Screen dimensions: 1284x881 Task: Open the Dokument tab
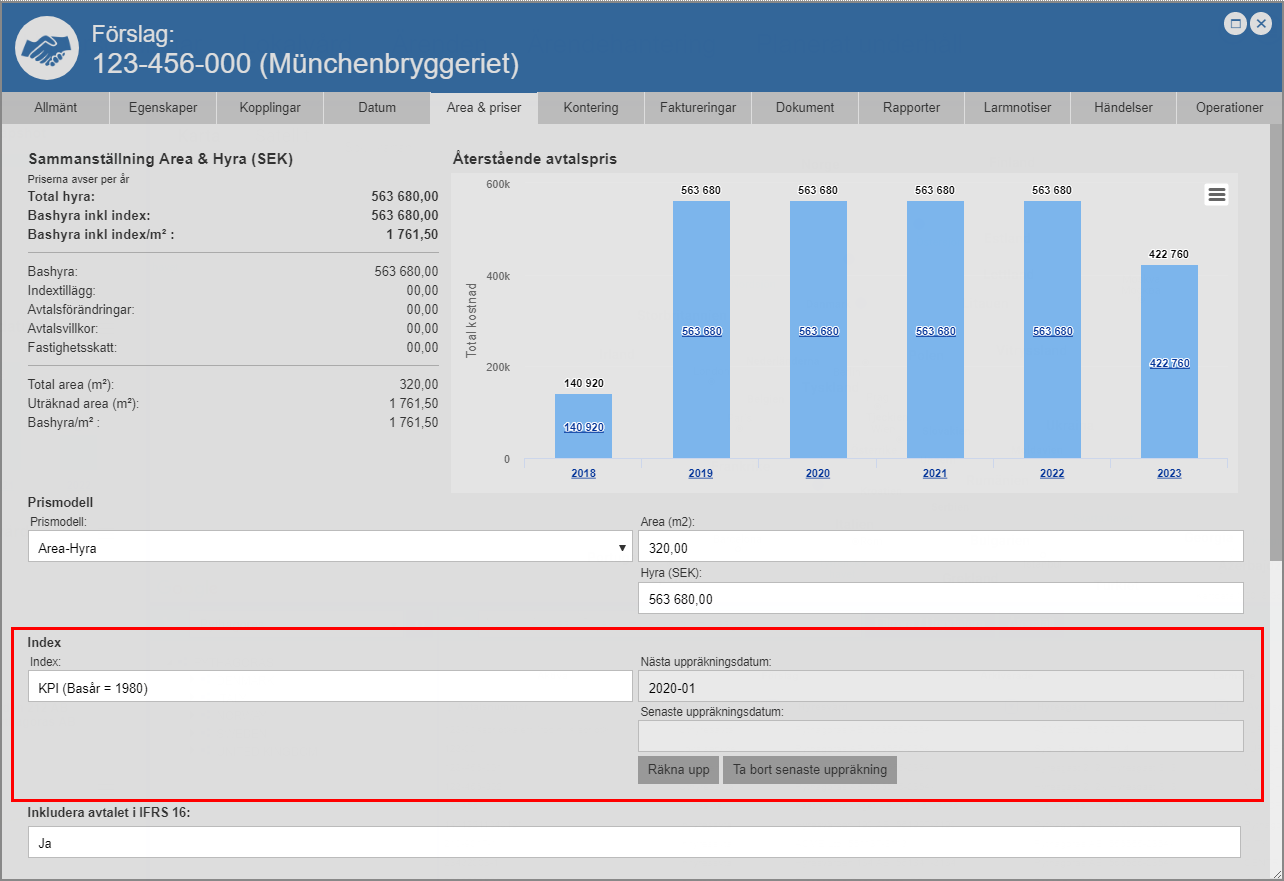[x=804, y=108]
